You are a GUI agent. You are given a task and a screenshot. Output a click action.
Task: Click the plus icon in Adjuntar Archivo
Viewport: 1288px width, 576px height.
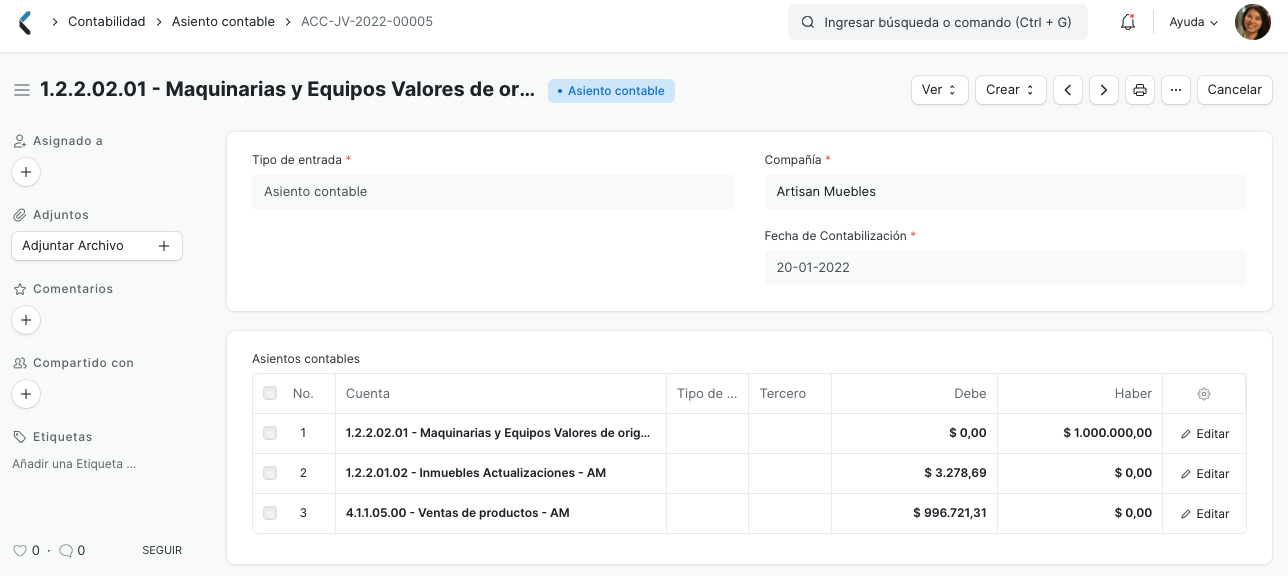pyautogui.click(x=164, y=246)
